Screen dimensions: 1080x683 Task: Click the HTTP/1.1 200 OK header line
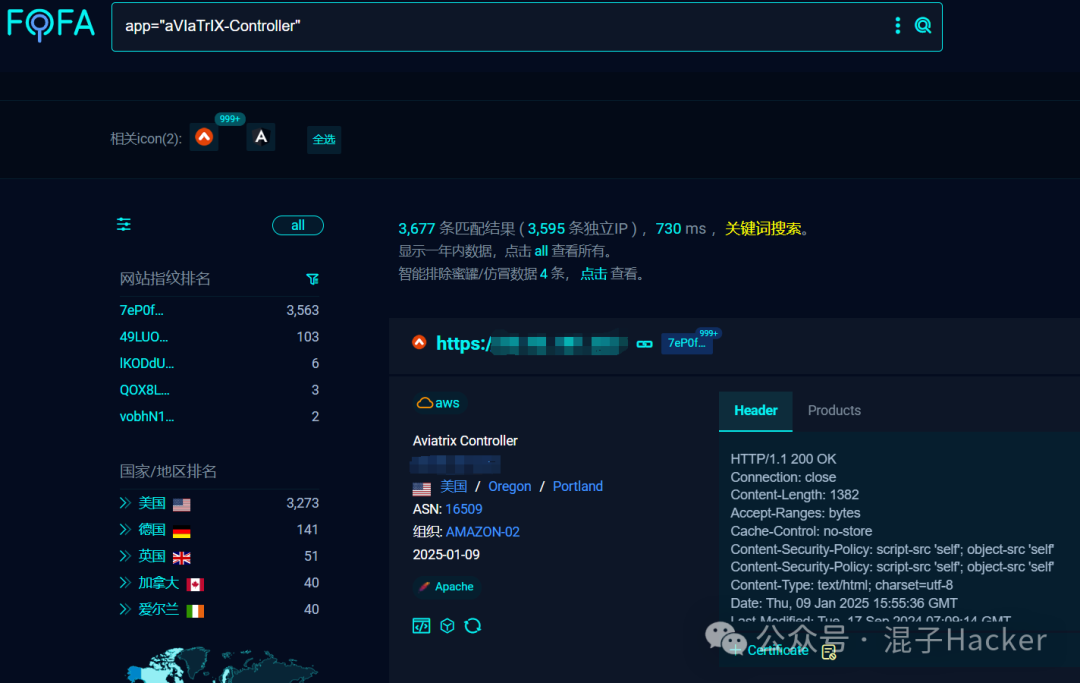pyautogui.click(x=783, y=459)
